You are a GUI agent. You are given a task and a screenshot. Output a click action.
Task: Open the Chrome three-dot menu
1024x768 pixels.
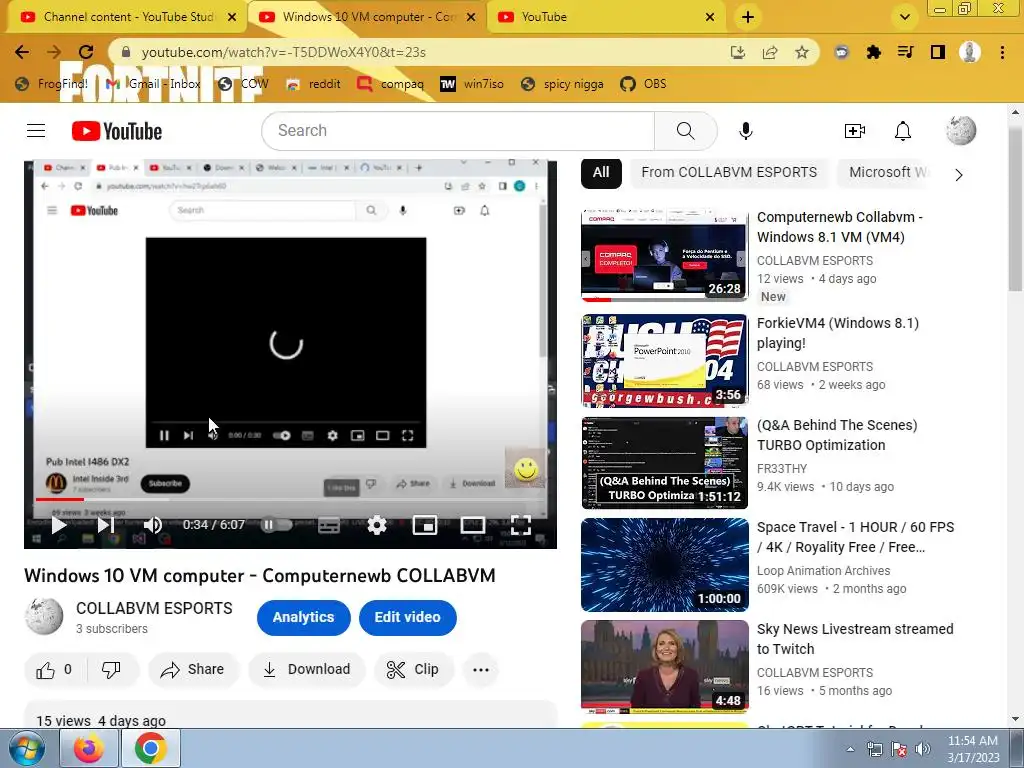(1002, 52)
